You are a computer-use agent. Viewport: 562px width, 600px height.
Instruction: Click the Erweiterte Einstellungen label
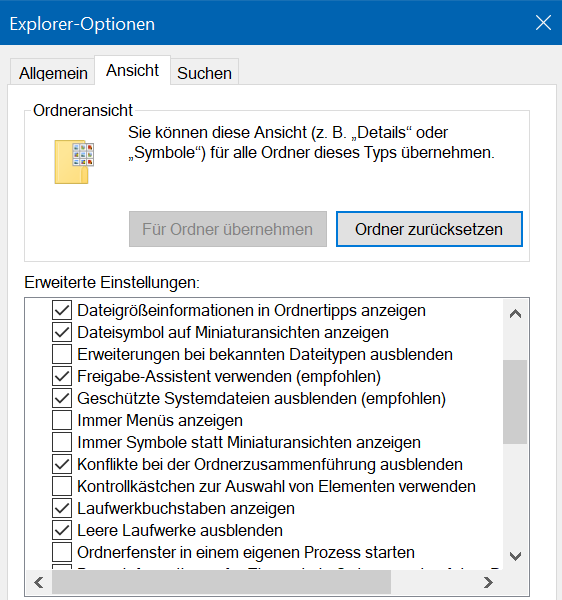[112, 282]
